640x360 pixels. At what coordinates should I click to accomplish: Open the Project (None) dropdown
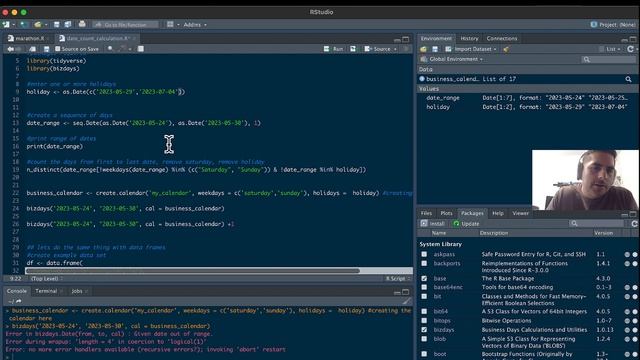(613, 24)
